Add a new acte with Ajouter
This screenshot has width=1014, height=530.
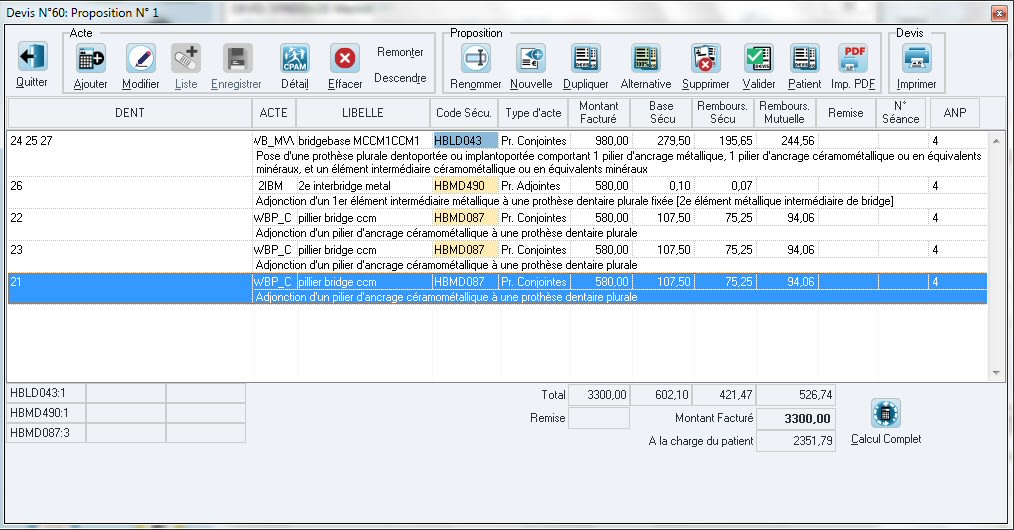tap(91, 60)
